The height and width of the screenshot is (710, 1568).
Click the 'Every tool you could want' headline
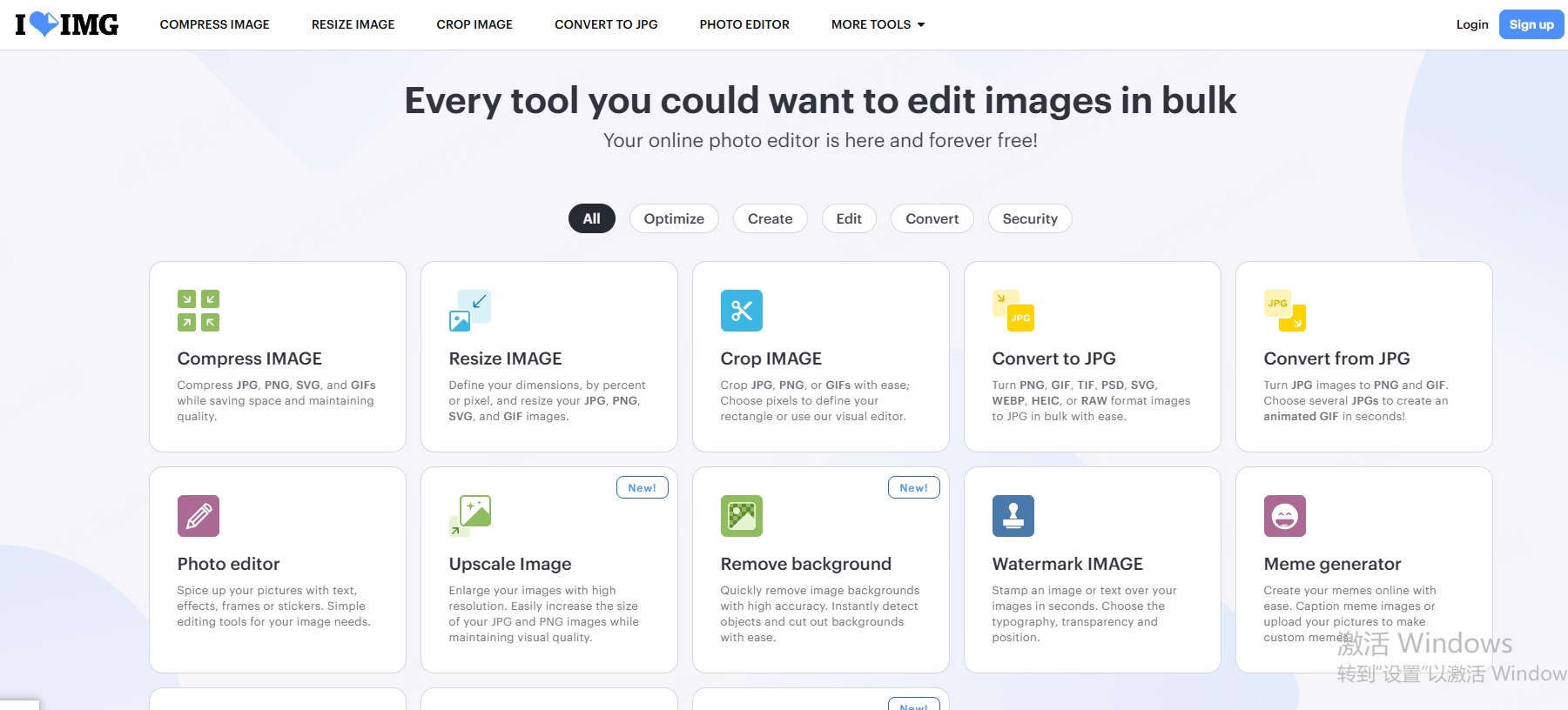820,100
